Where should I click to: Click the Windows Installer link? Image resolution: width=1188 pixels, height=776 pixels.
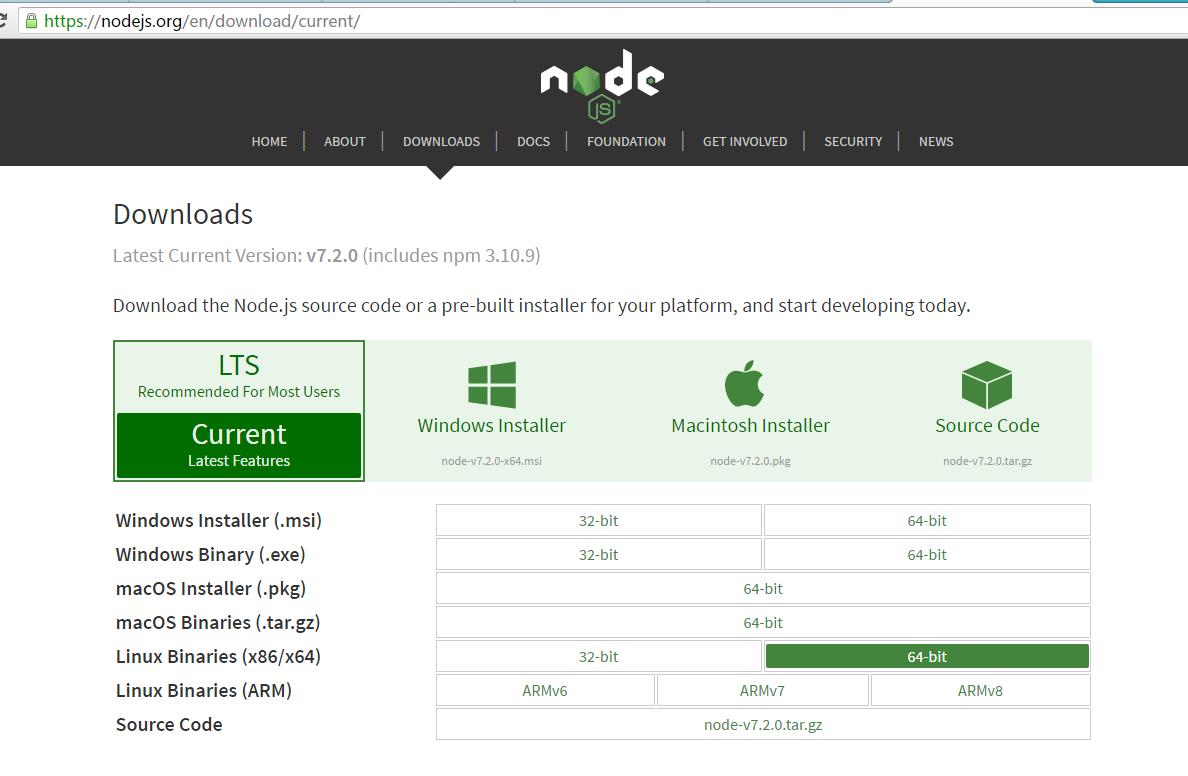[492, 426]
